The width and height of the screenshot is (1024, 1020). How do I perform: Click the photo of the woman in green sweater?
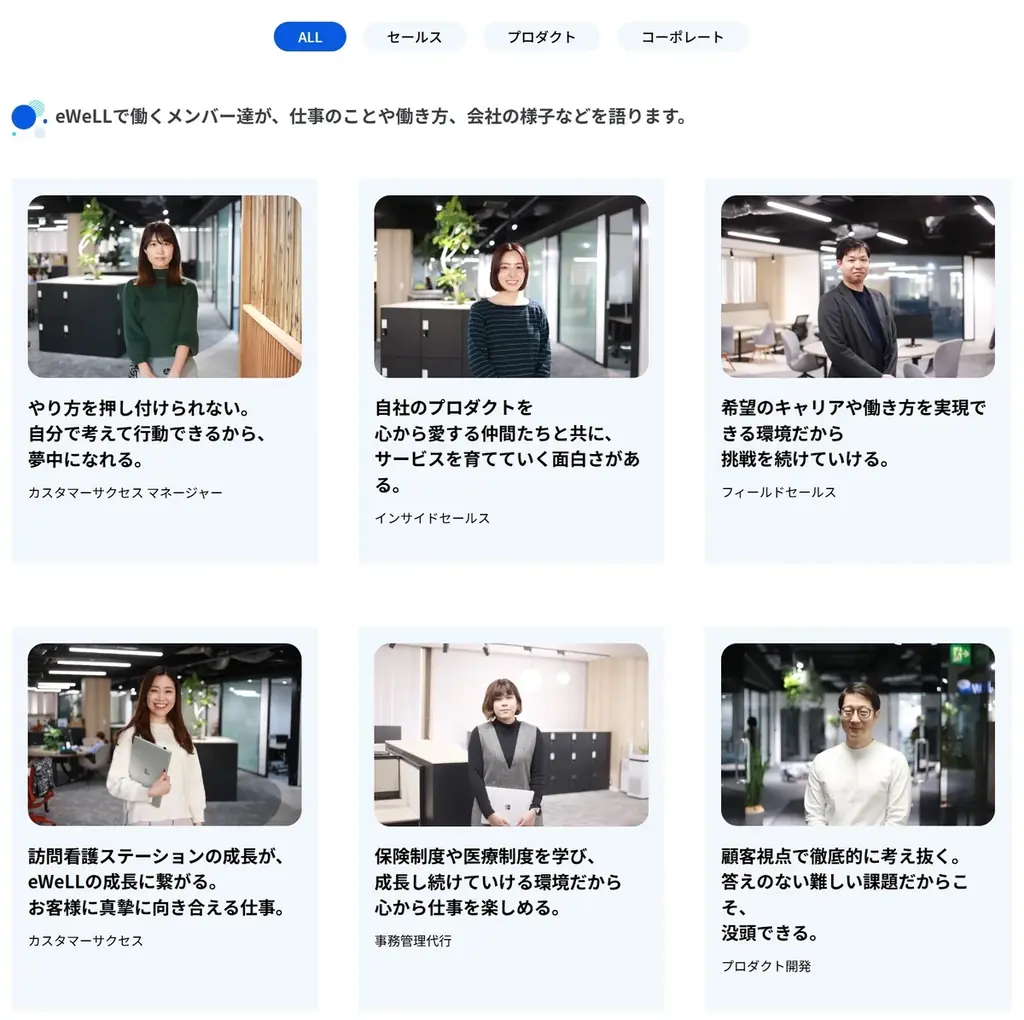164,286
